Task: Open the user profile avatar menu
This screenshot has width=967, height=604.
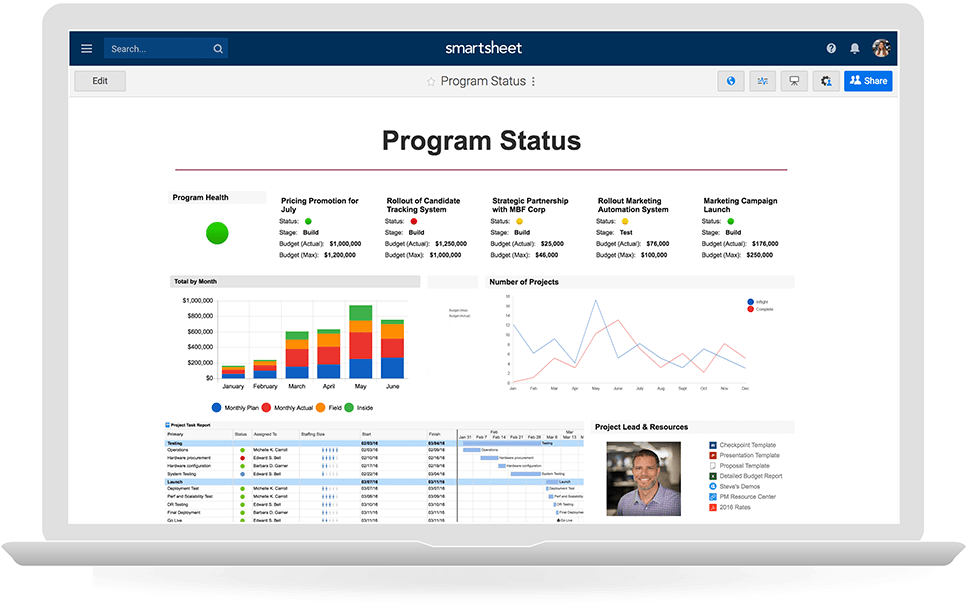Action: pos(881,48)
